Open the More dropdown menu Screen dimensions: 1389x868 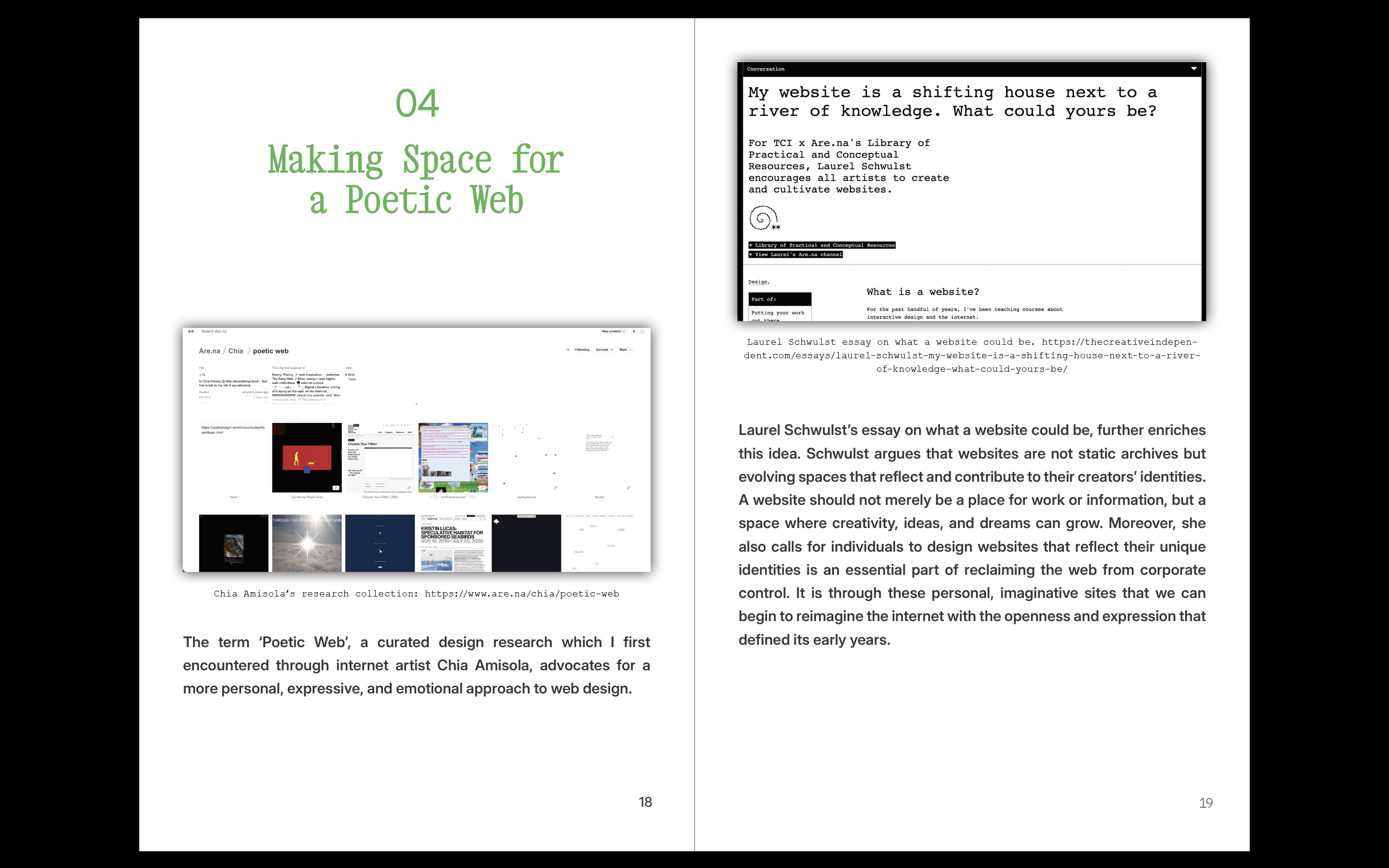point(625,350)
